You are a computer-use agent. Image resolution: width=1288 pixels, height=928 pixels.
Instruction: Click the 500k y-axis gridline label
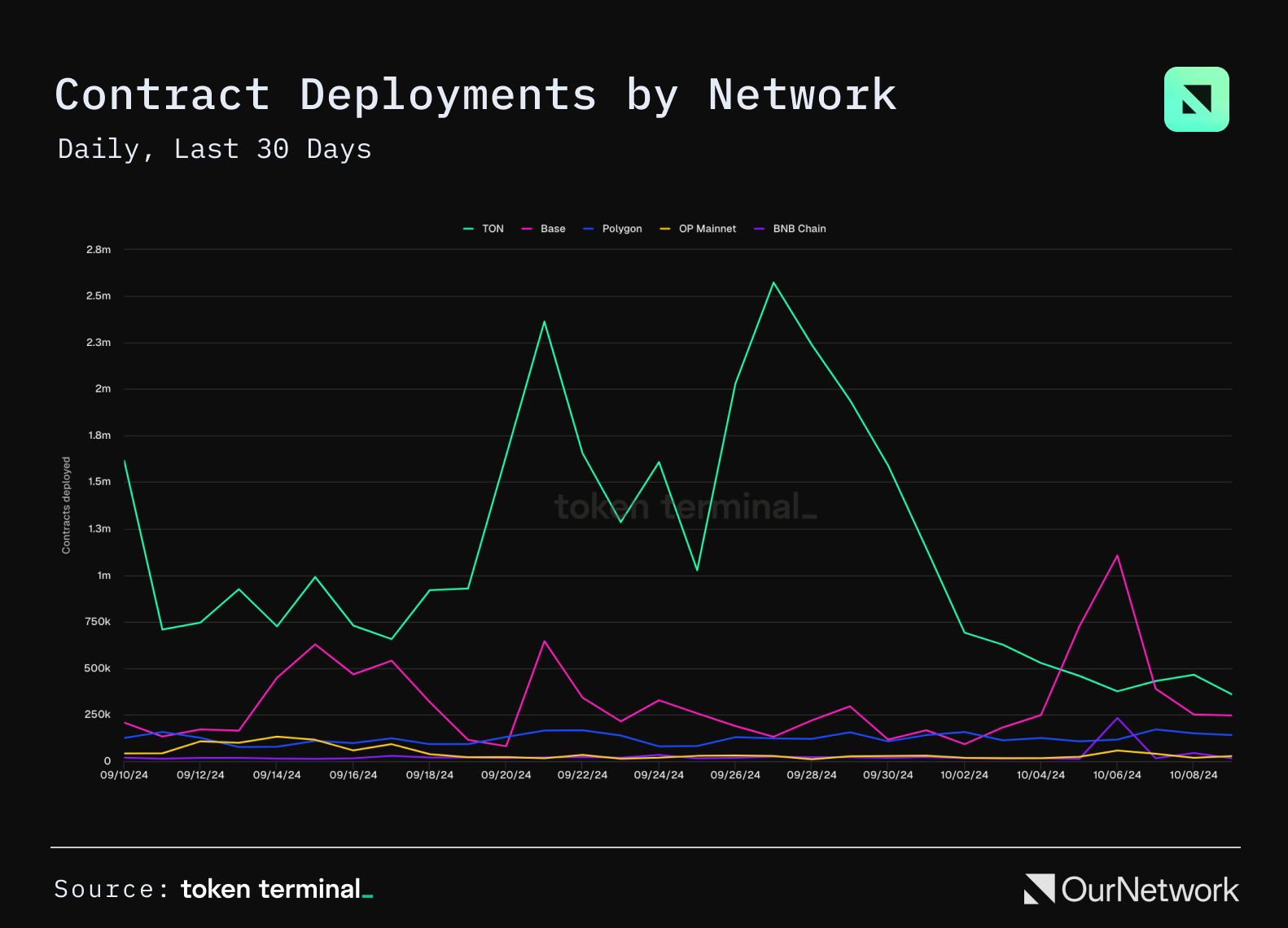tap(98, 668)
